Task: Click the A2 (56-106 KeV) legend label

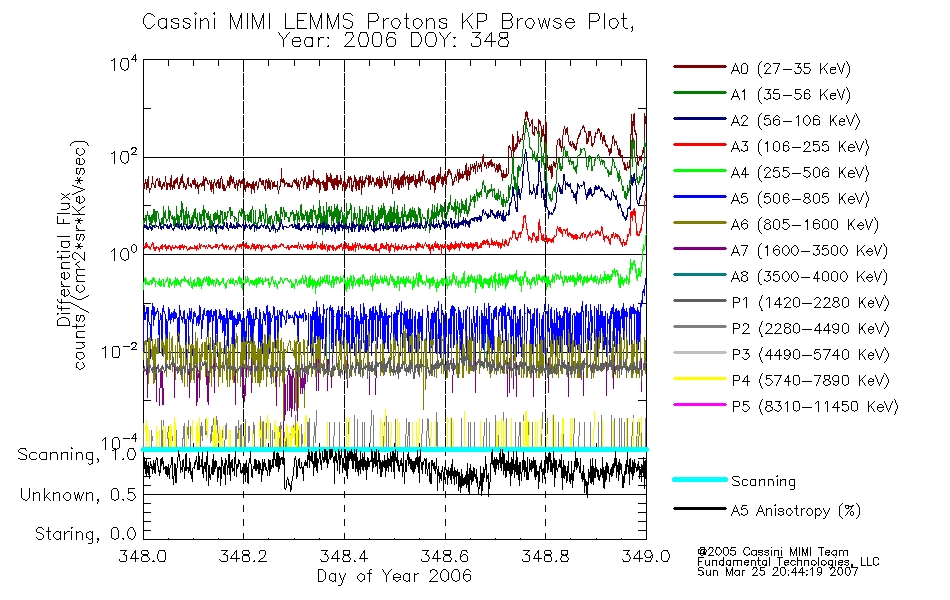Action: click(796, 121)
